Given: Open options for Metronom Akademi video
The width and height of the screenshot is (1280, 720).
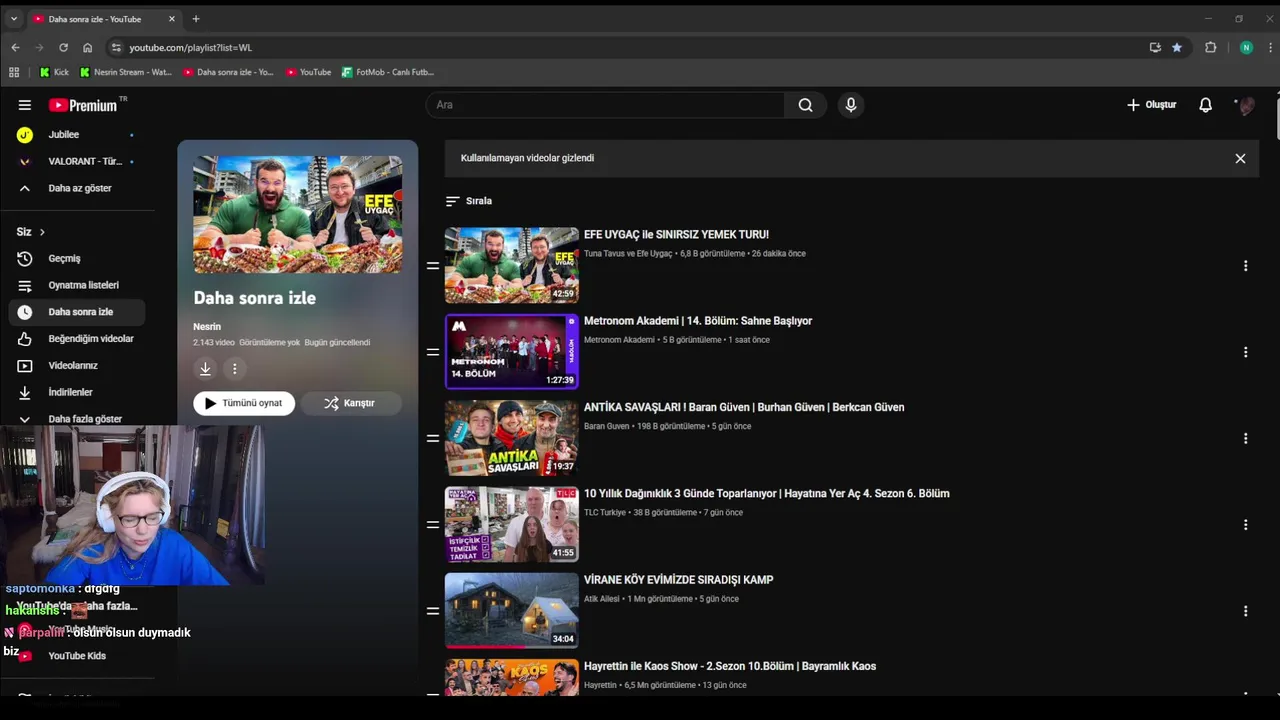Looking at the screenshot, I should tap(1245, 352).
